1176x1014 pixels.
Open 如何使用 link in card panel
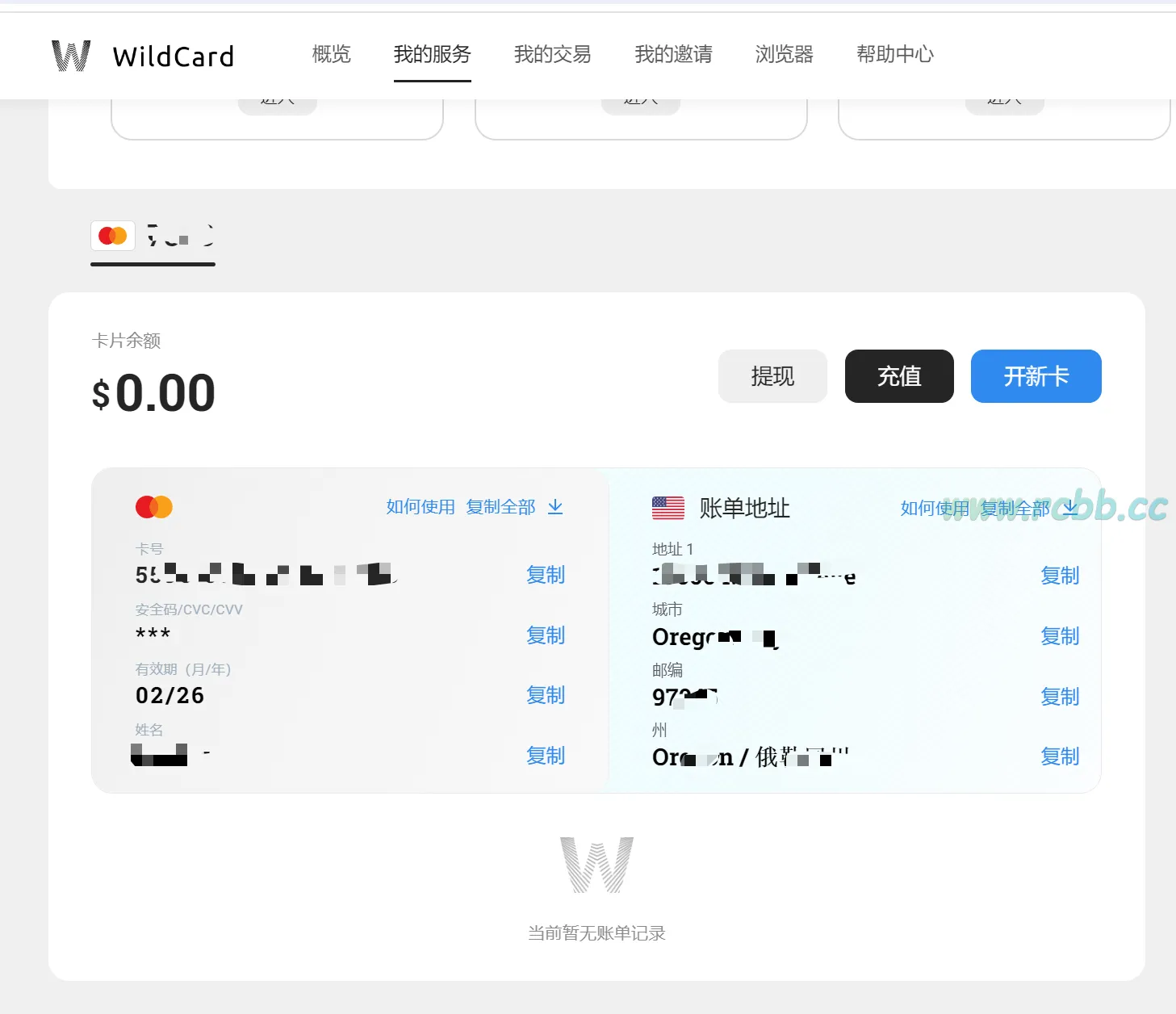pos(420,507)
